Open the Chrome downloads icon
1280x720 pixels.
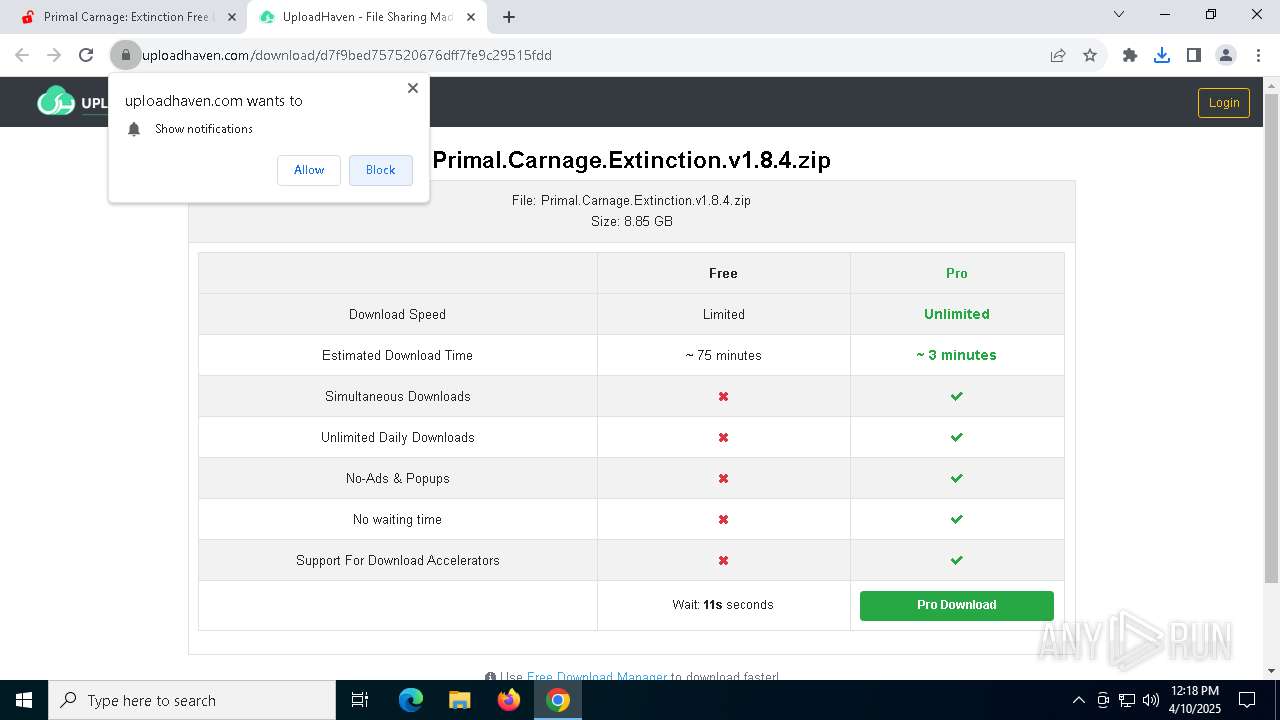pos(1162,55)
